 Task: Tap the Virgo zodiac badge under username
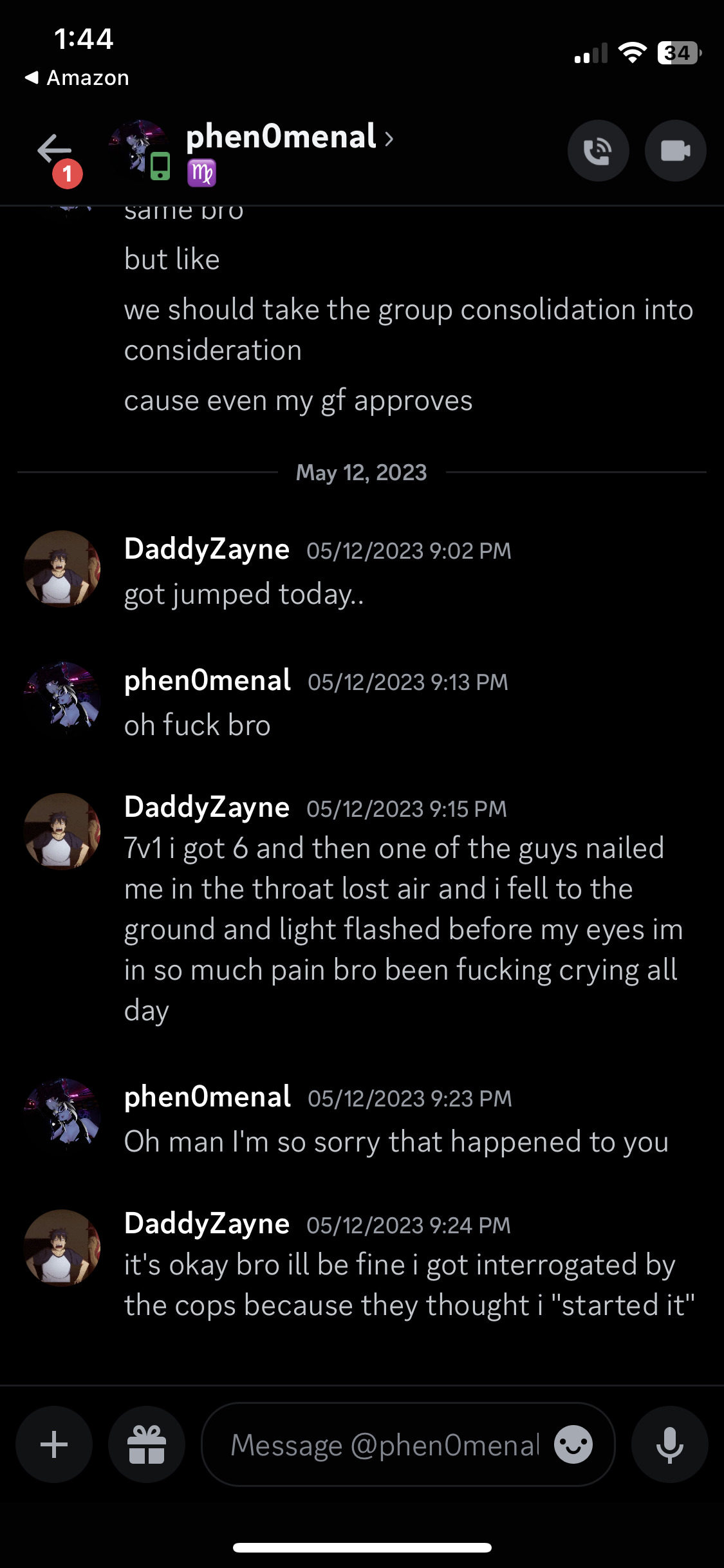point(201,173)
